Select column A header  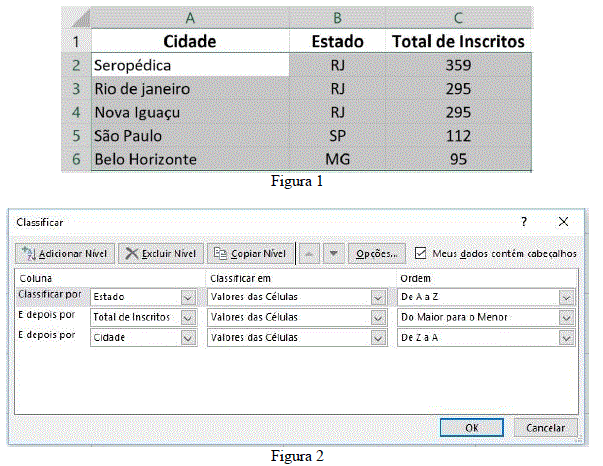click(190, 18)
